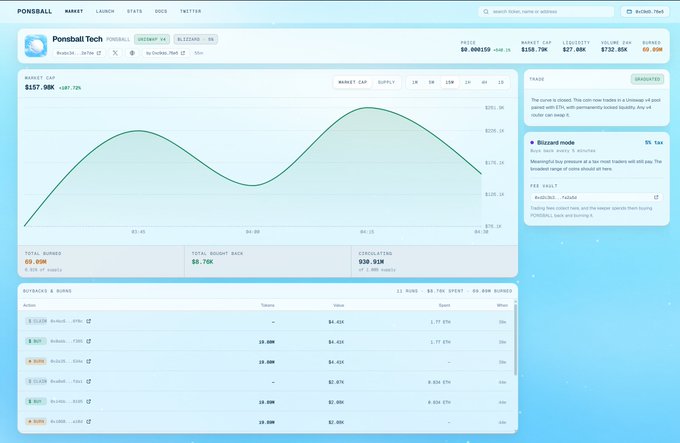Open the token website globe icon
The image size is (680, 443).
point(132,53)
